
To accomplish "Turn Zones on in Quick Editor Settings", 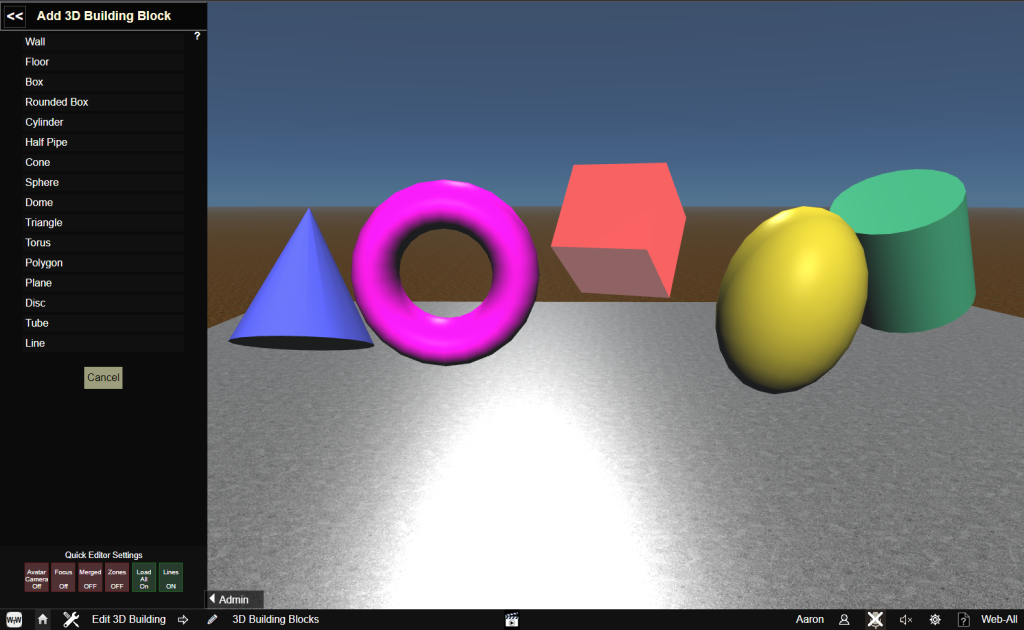I will click(116, 577).
